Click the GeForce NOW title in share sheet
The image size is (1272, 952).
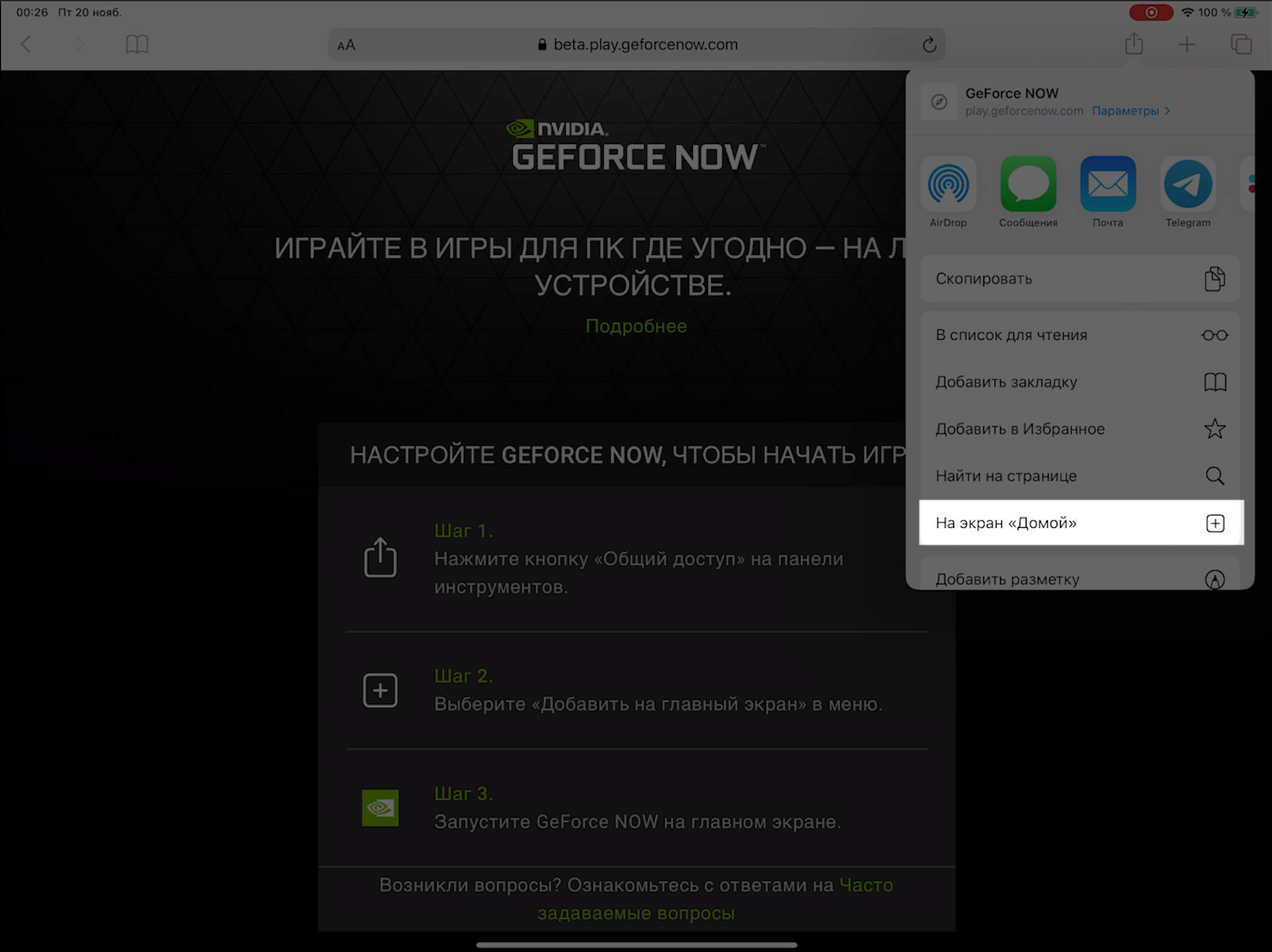pyautogui.click(x=1011, y=93)
